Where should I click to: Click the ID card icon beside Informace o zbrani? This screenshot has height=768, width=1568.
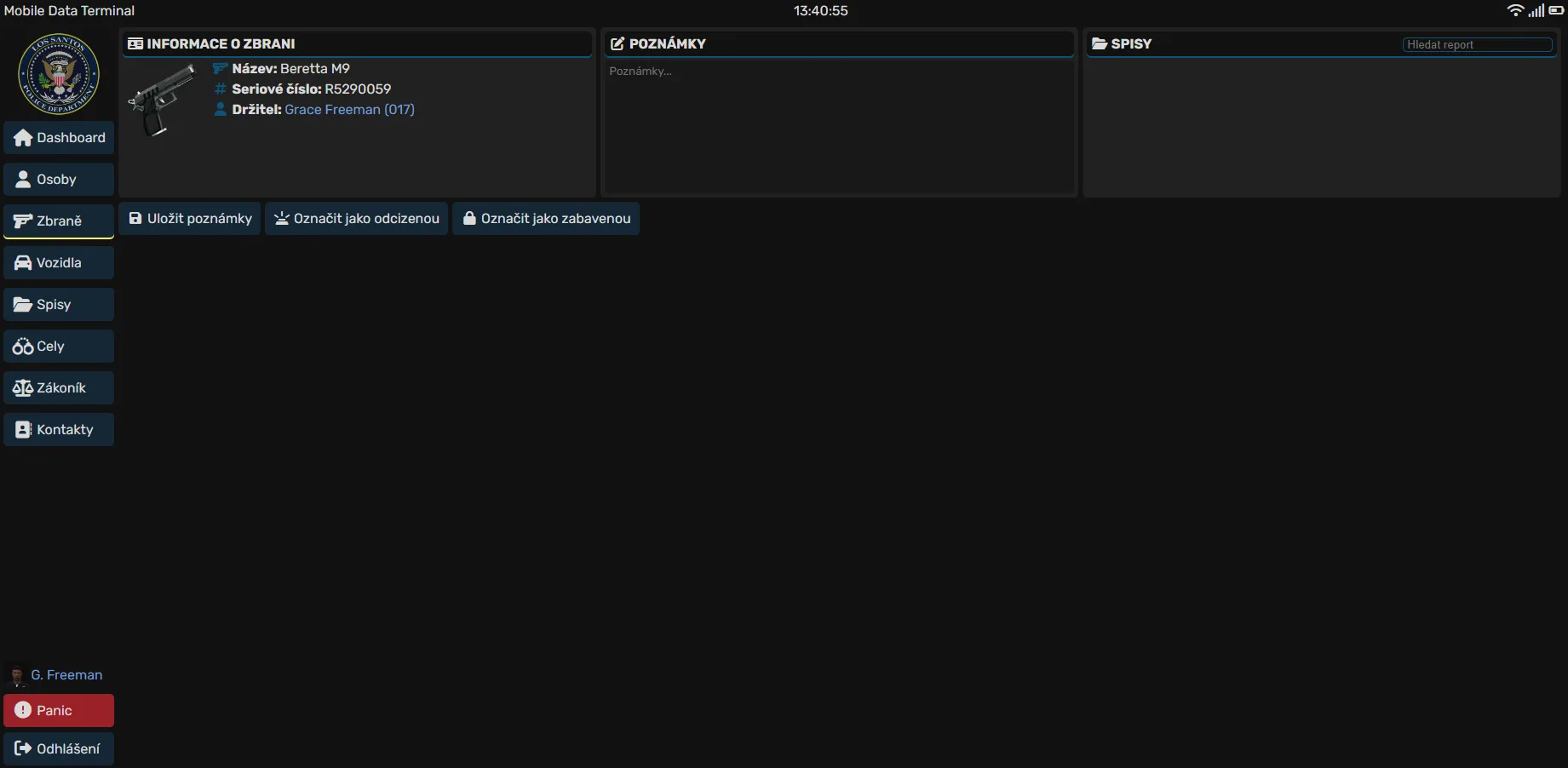[135, 44]
